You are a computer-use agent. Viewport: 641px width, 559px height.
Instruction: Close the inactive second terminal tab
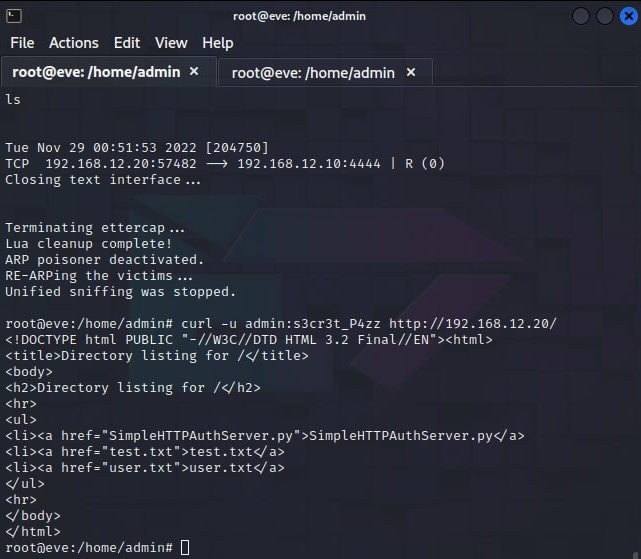tap(412, 72)
